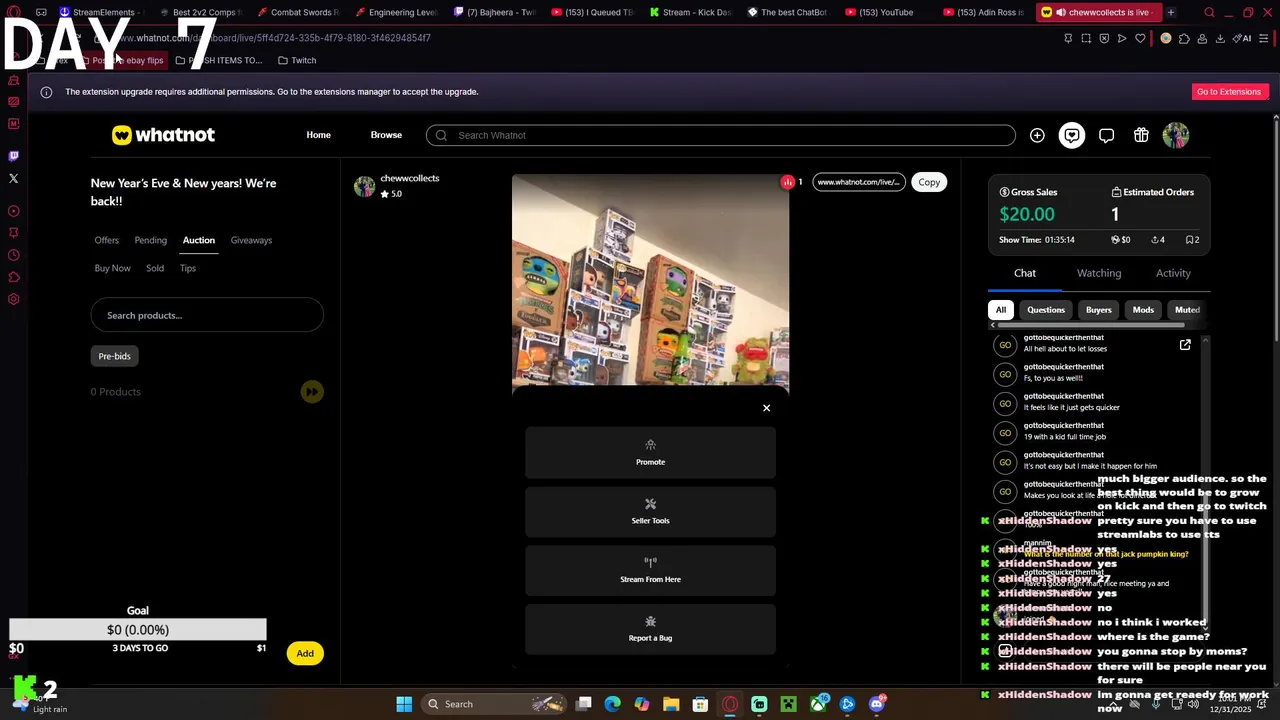Open the browser extensions puzzle icon
Viewport: 1280px width, 720px height.
(1184, 38)
